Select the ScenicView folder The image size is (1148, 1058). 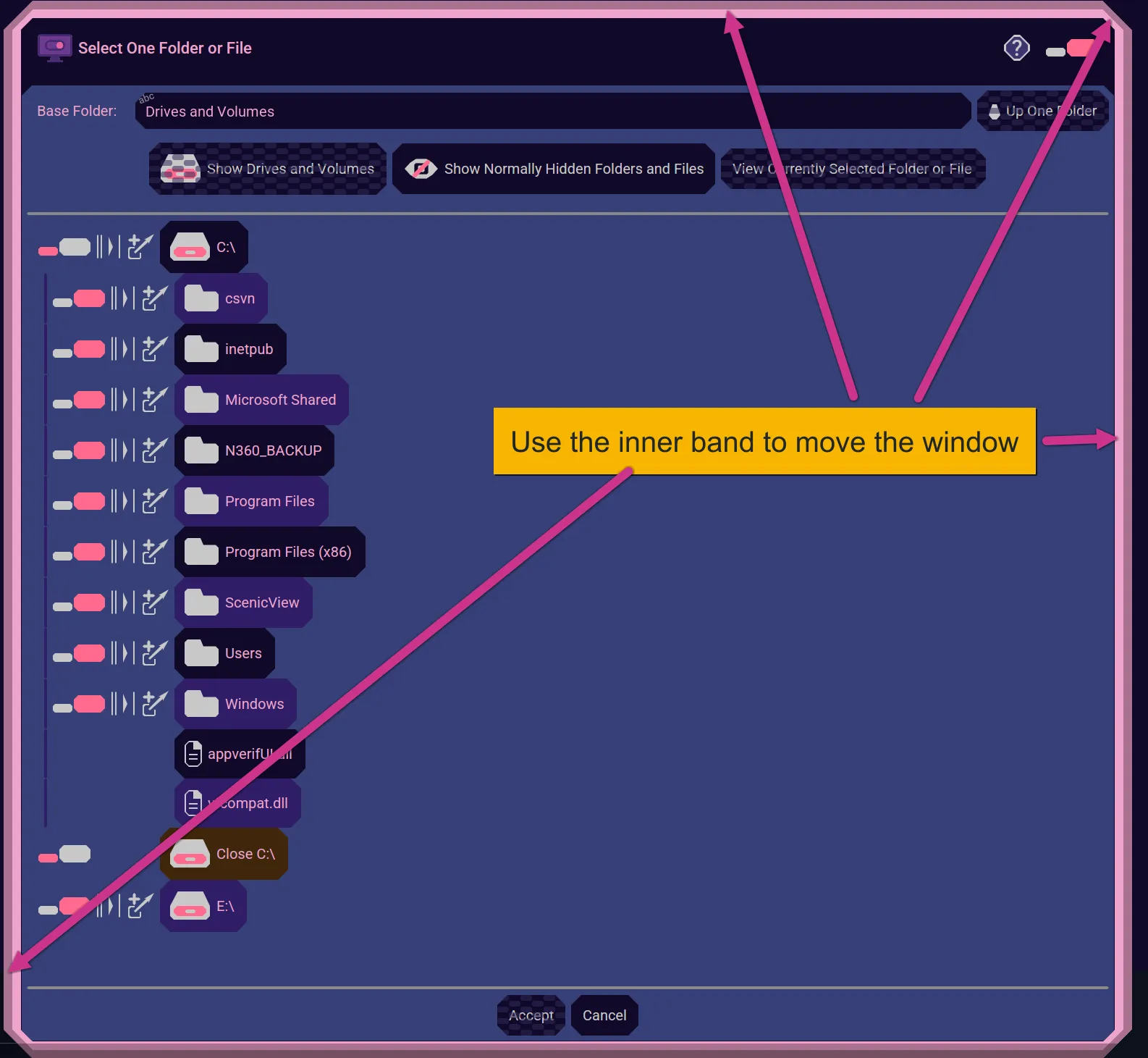(x=243, y=603)
